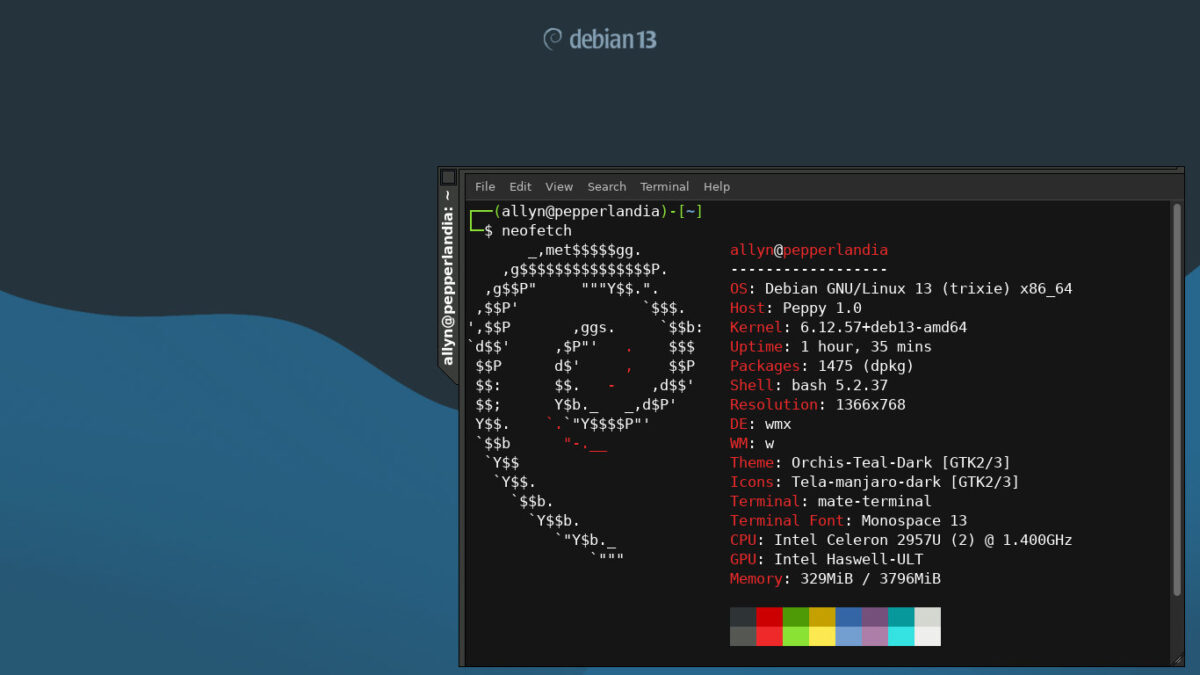Open the Edit menu
The height and width of the screenshot is (675, 1200).
pos(520,186)
